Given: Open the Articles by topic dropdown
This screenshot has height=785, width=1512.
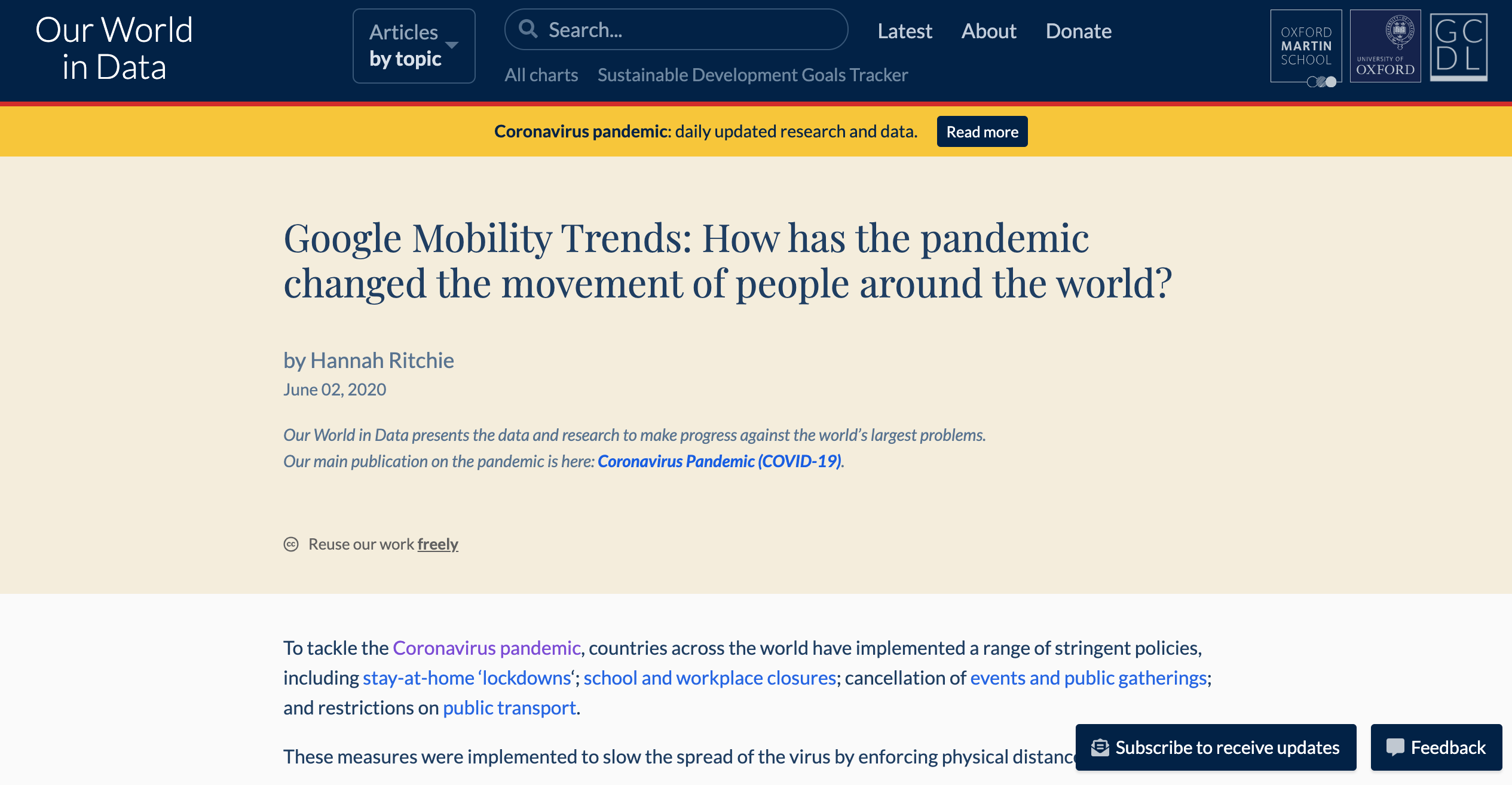Looking at the screenshot, I should [414, 46].
